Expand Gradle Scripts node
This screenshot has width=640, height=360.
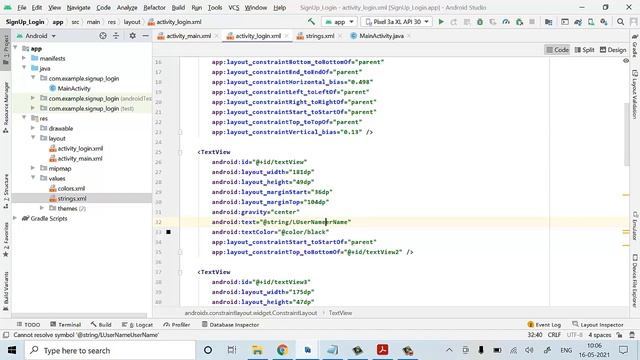pos(15,218)
